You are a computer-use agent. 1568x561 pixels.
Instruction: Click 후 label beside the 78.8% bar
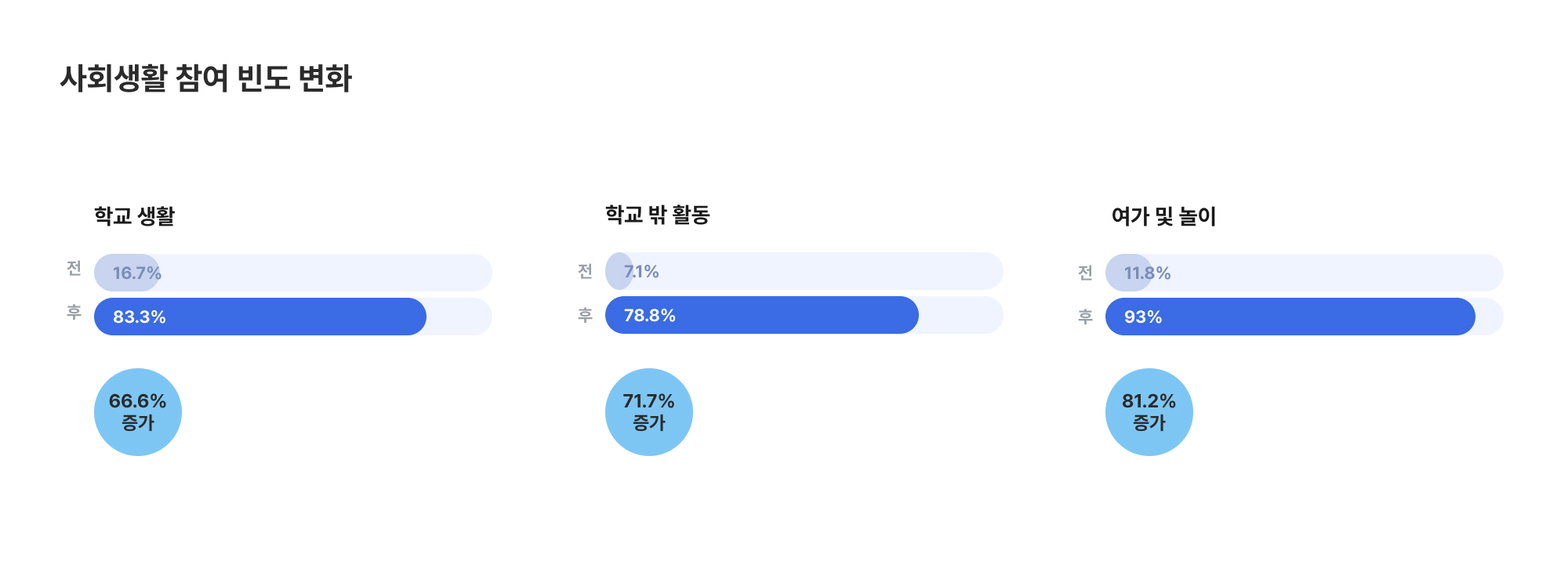click(585, 315)
